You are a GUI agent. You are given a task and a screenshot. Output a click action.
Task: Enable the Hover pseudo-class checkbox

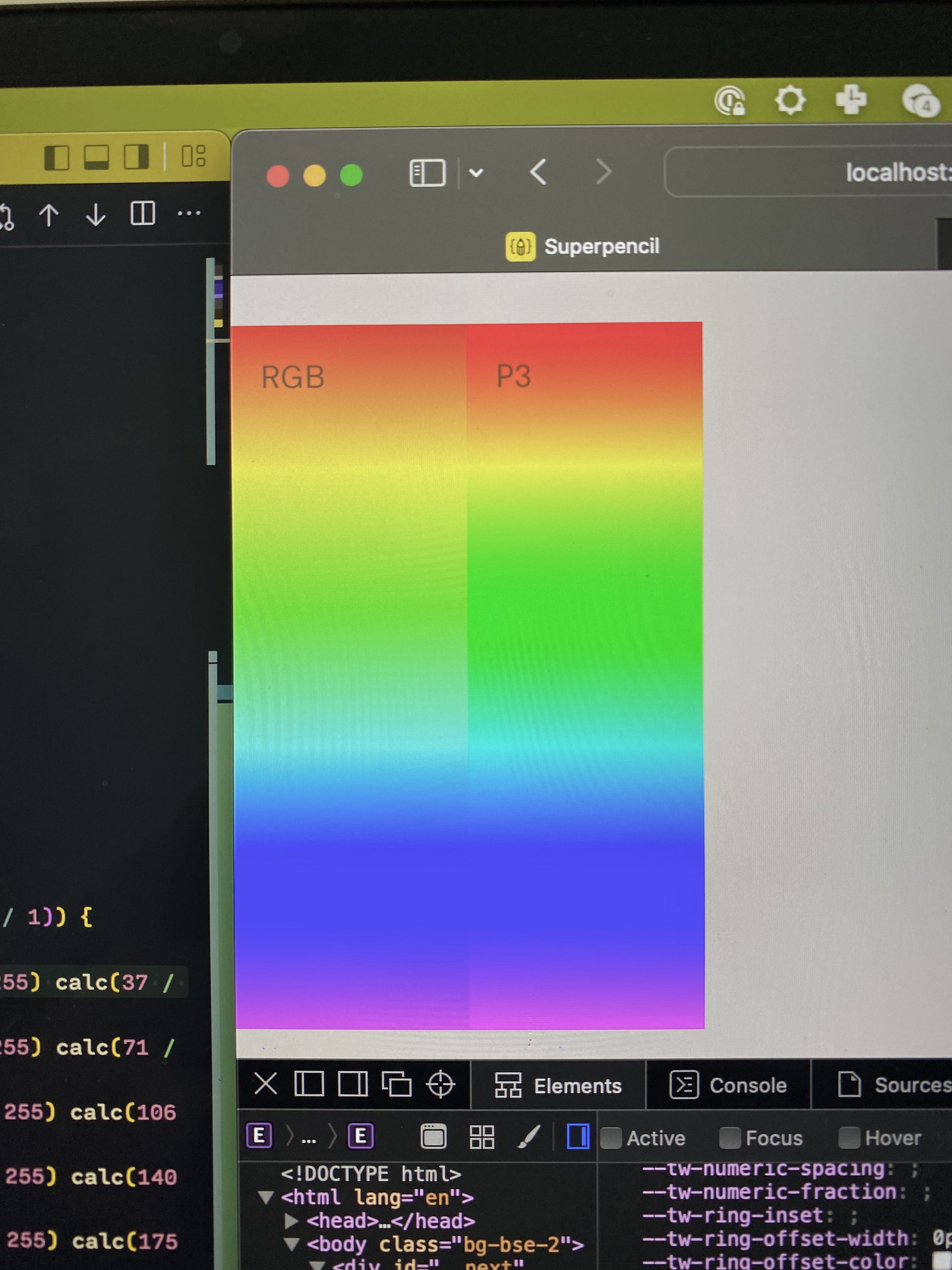pyautogui.click(x=849, y=1138)
